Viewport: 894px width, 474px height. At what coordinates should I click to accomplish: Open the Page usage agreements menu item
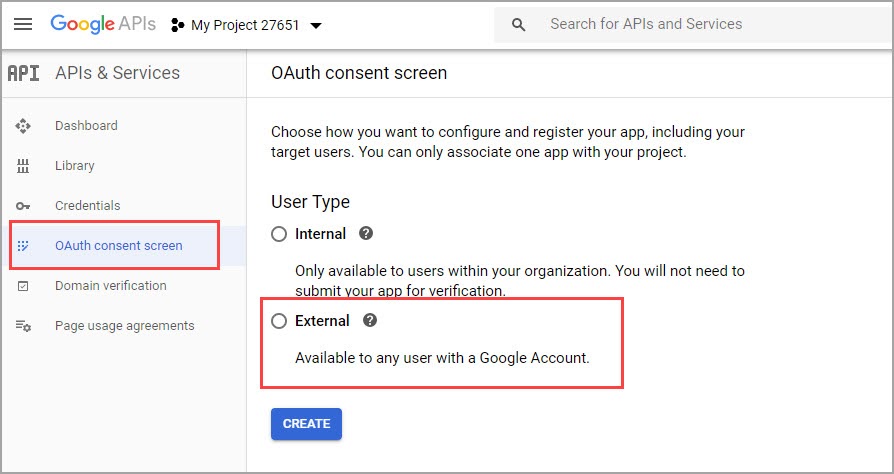tap(124, 326)
